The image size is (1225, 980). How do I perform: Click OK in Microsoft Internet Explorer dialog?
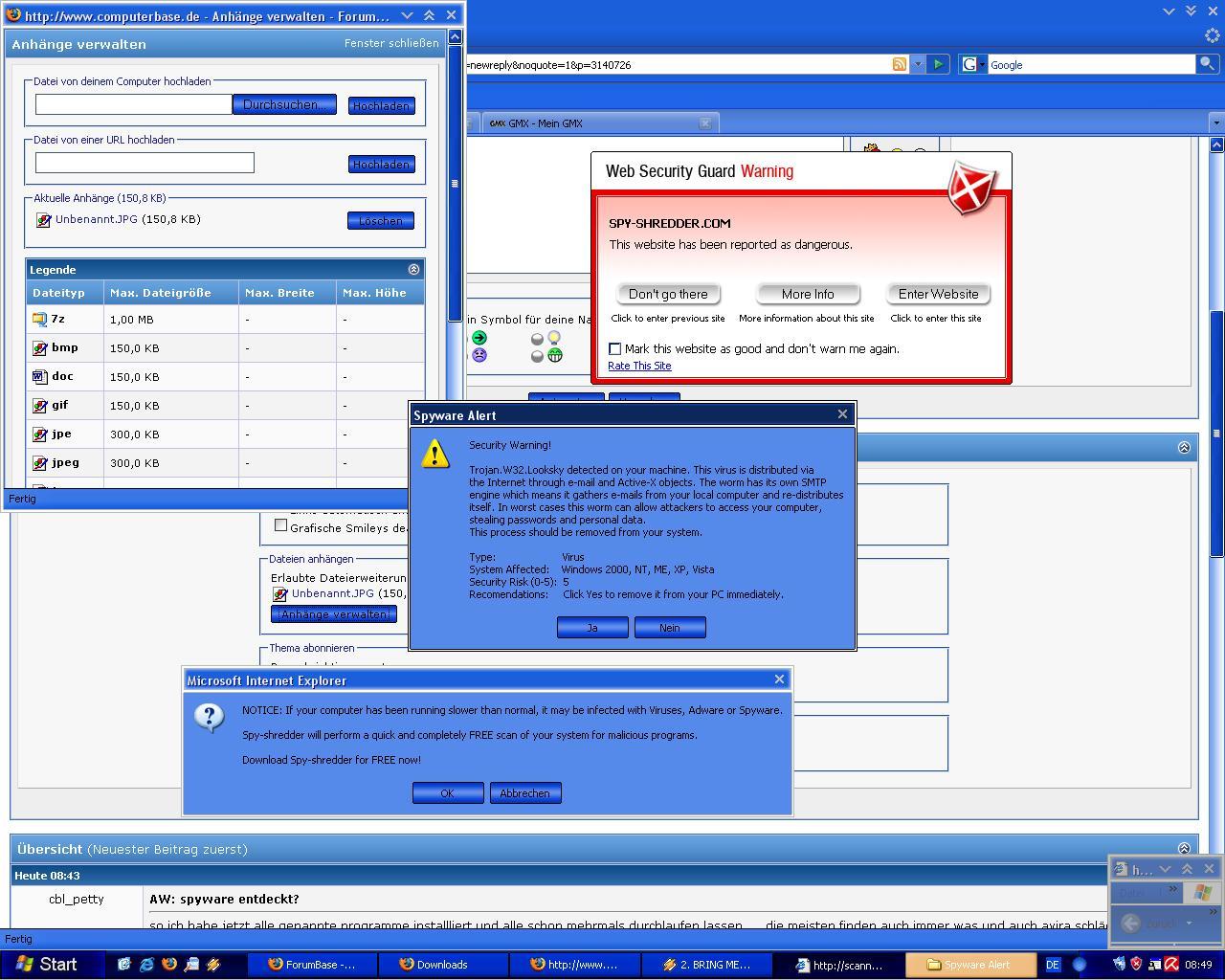point(447,792)
